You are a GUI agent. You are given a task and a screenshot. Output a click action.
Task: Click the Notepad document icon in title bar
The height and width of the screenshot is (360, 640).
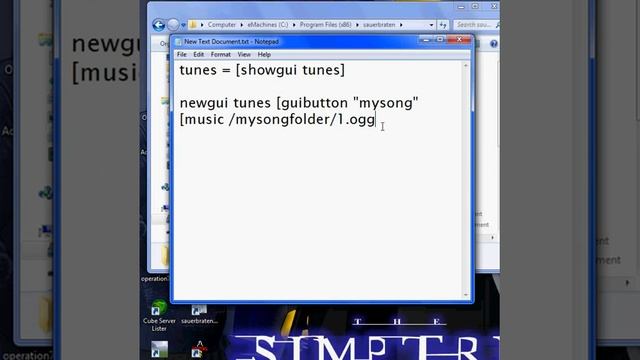point(178,42)
